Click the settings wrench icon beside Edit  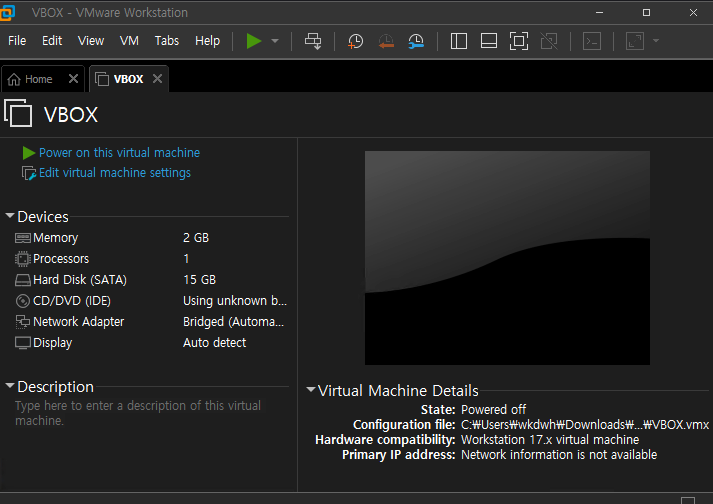coord(29,173)
